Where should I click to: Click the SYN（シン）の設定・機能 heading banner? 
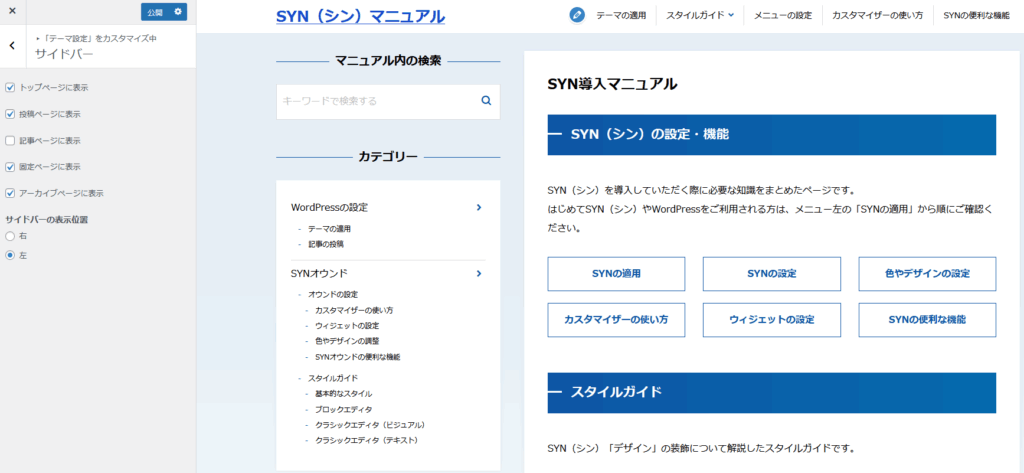[x=771, y=135]
